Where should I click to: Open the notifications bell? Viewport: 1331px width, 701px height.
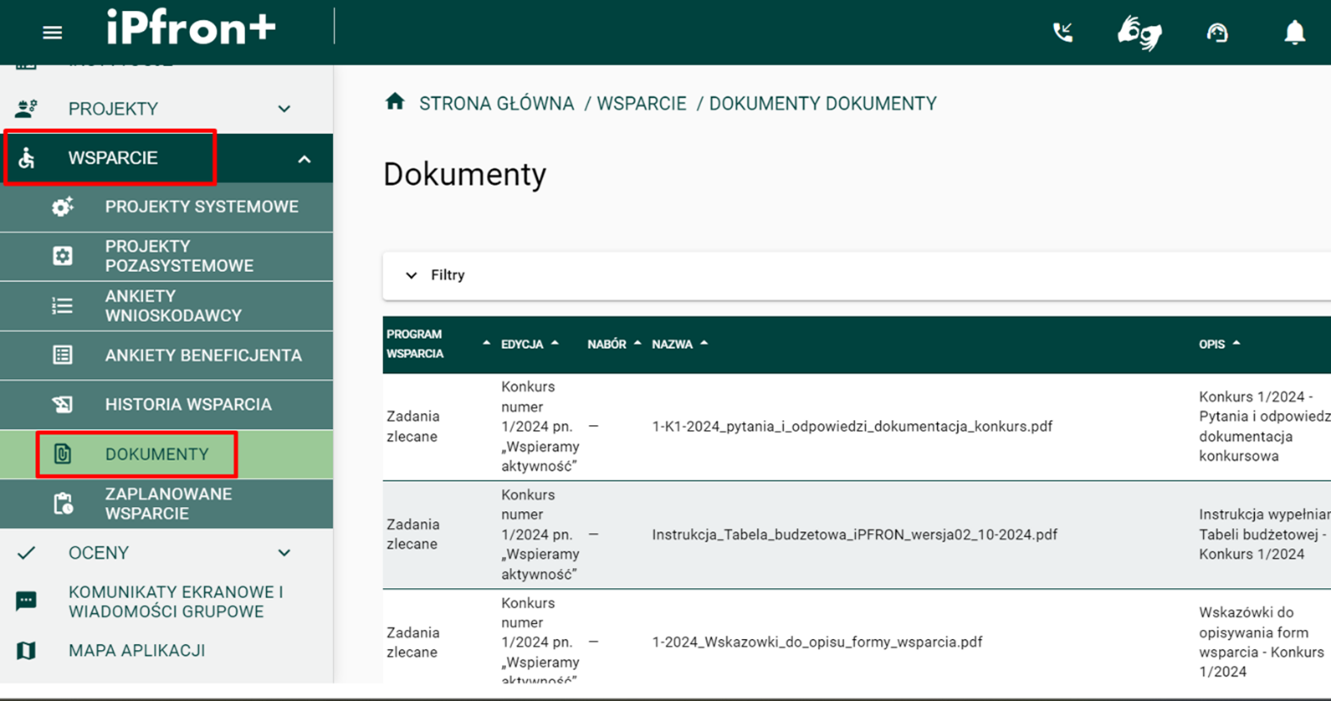(1295, 33)
